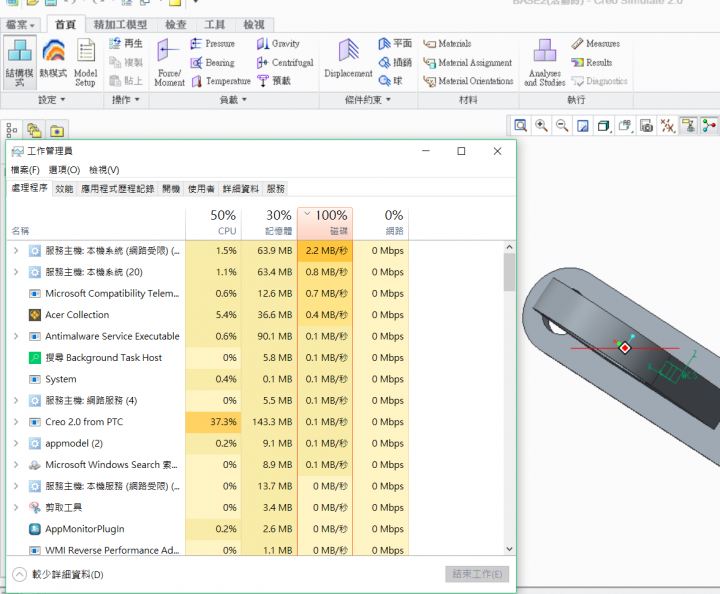
Task: Add a Pressure load
Action: tap(213, 44)
